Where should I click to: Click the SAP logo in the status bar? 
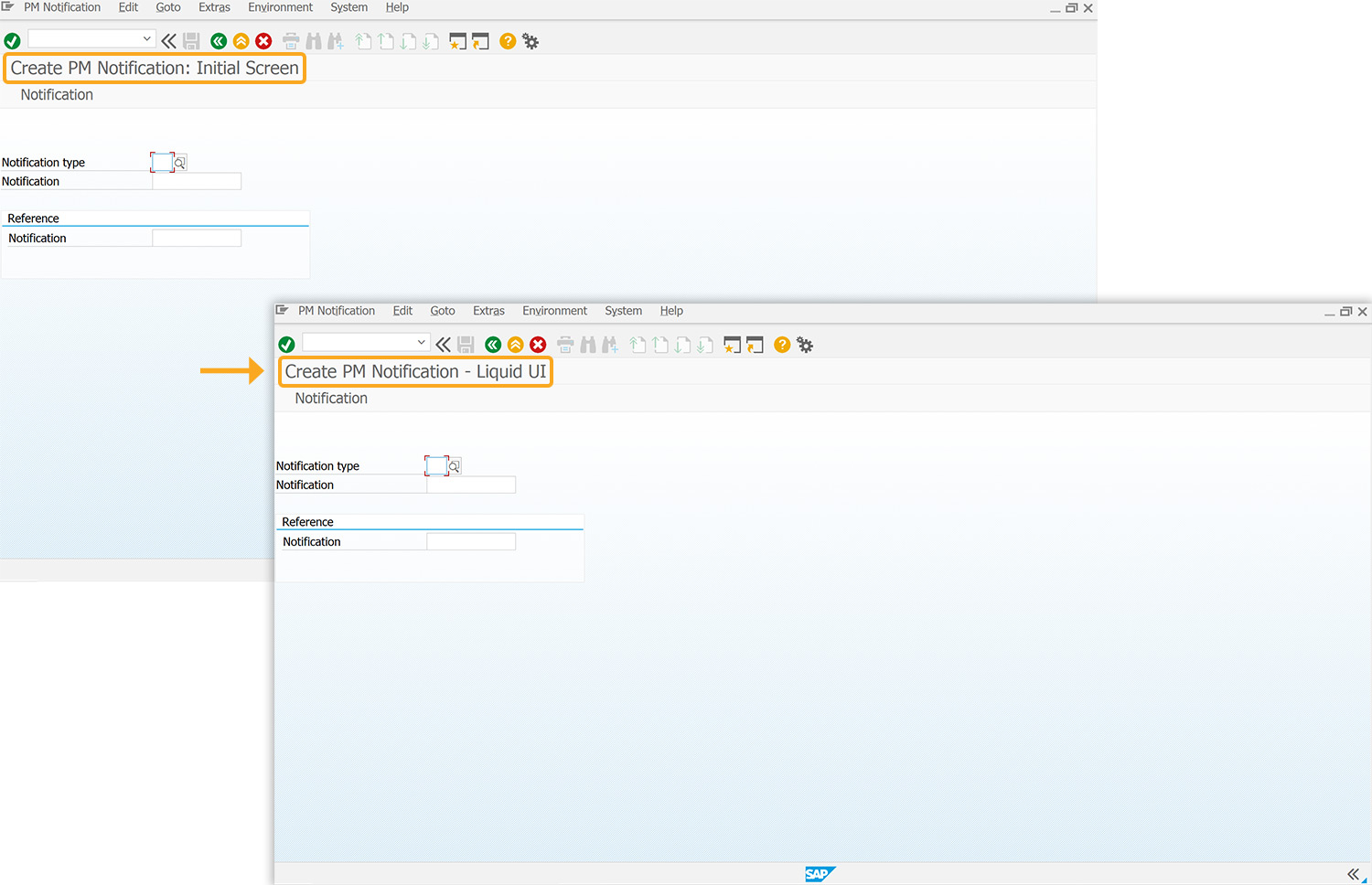pos(820,874)
